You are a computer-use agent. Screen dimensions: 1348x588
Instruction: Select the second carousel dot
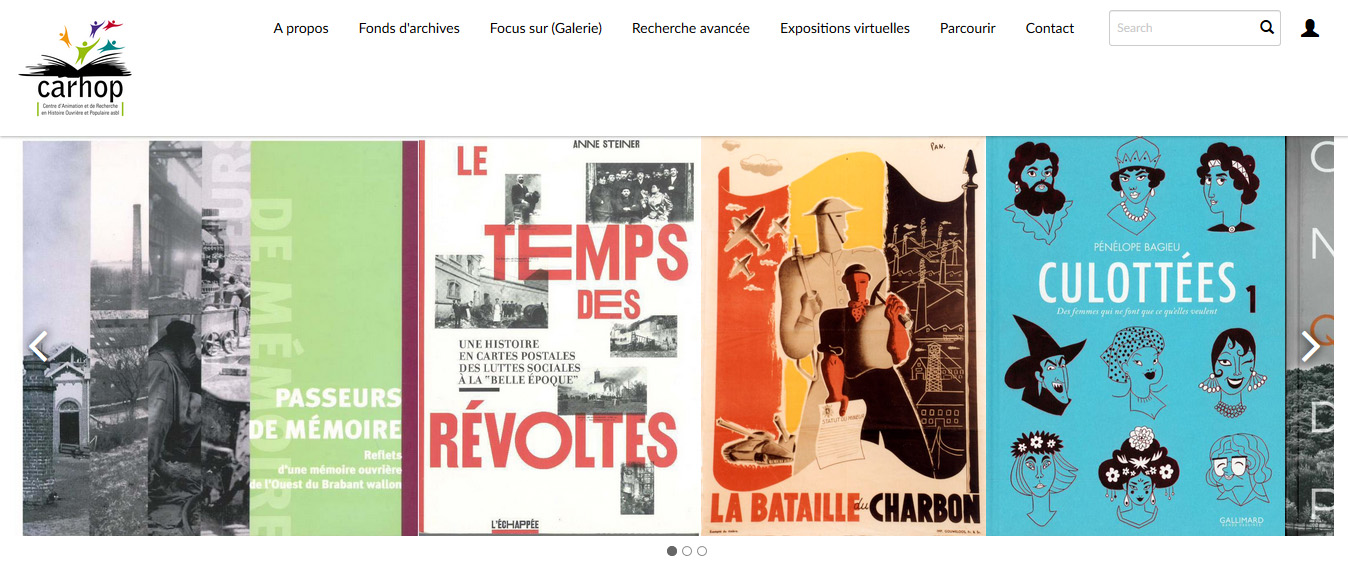(687, 551)
